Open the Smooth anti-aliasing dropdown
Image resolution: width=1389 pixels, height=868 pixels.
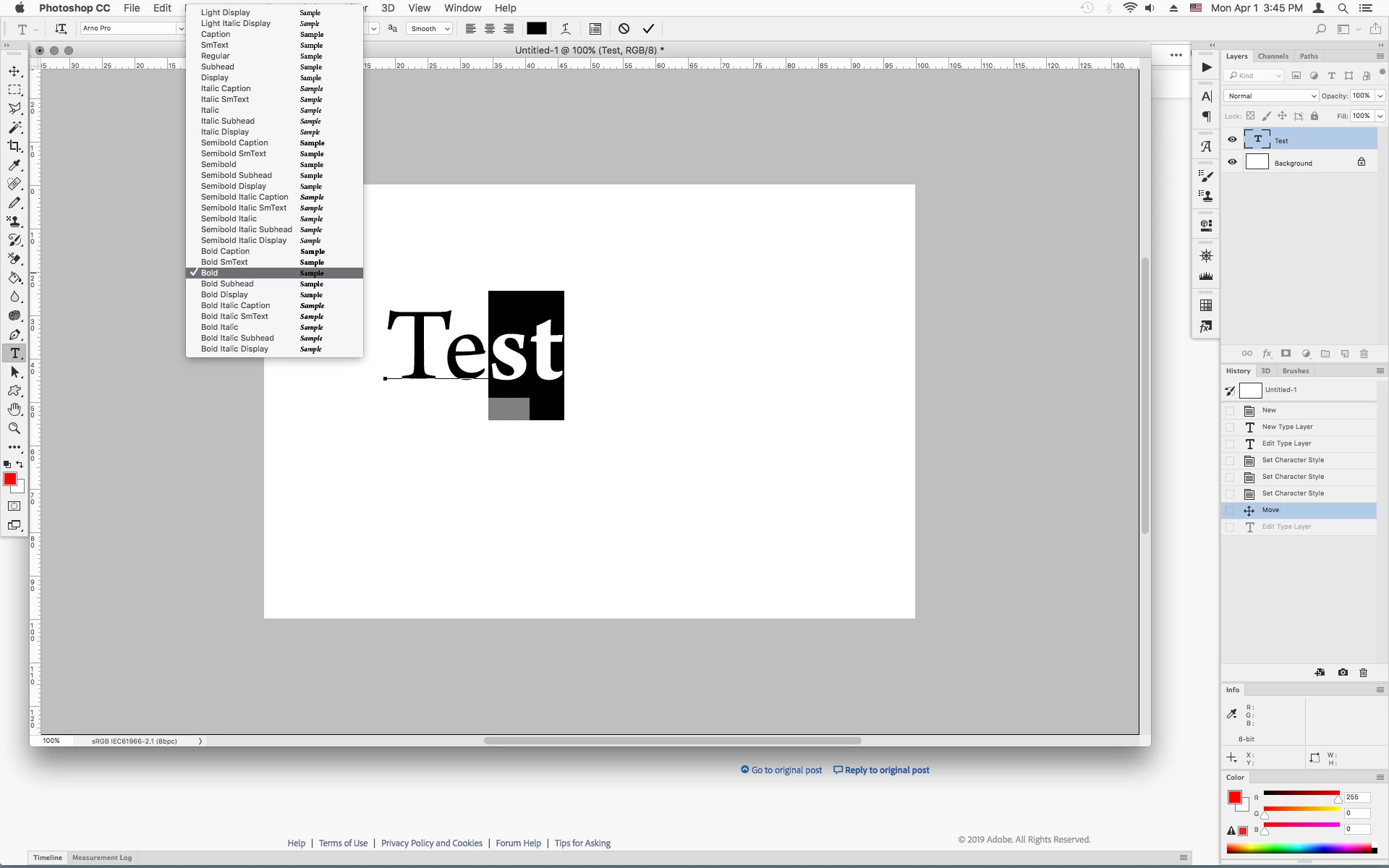coord(430,29)
